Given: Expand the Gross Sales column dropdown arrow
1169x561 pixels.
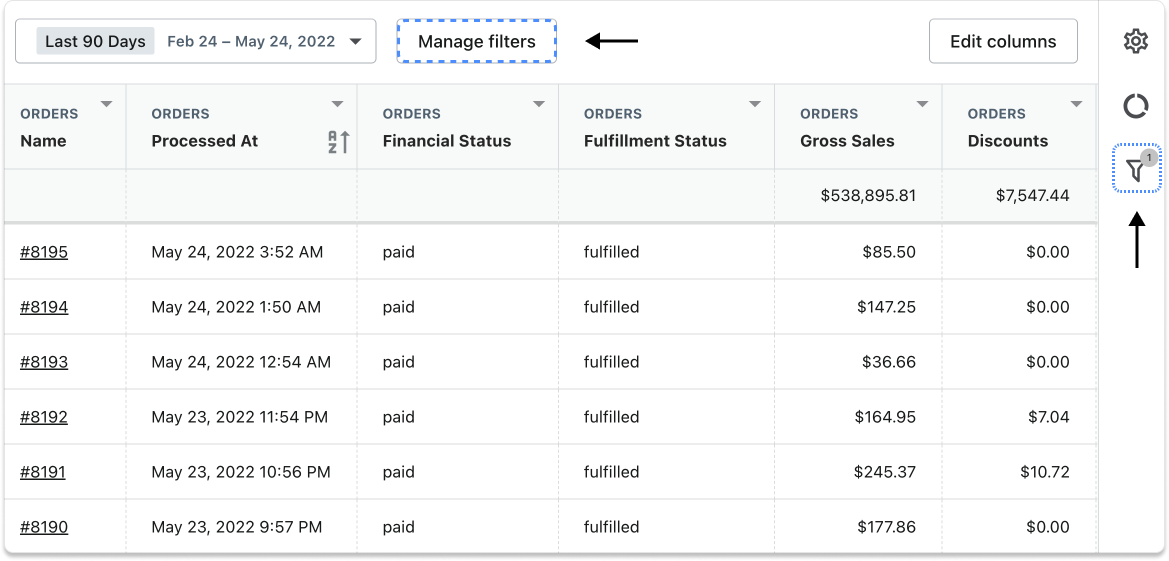Looking at the screenshot, I should (x=922, y=104).
